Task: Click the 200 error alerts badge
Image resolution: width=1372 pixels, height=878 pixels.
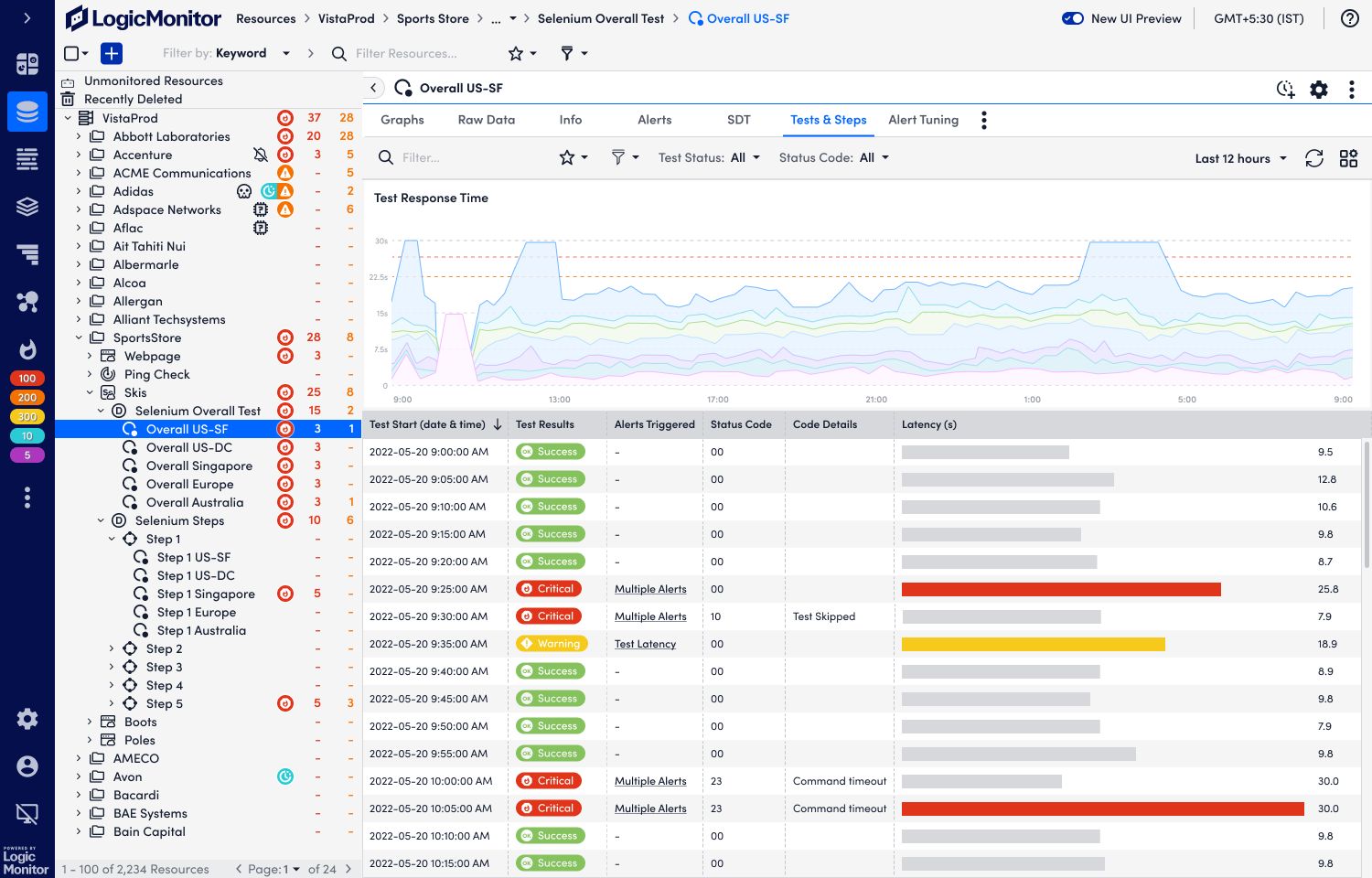Action: point(27,397)
